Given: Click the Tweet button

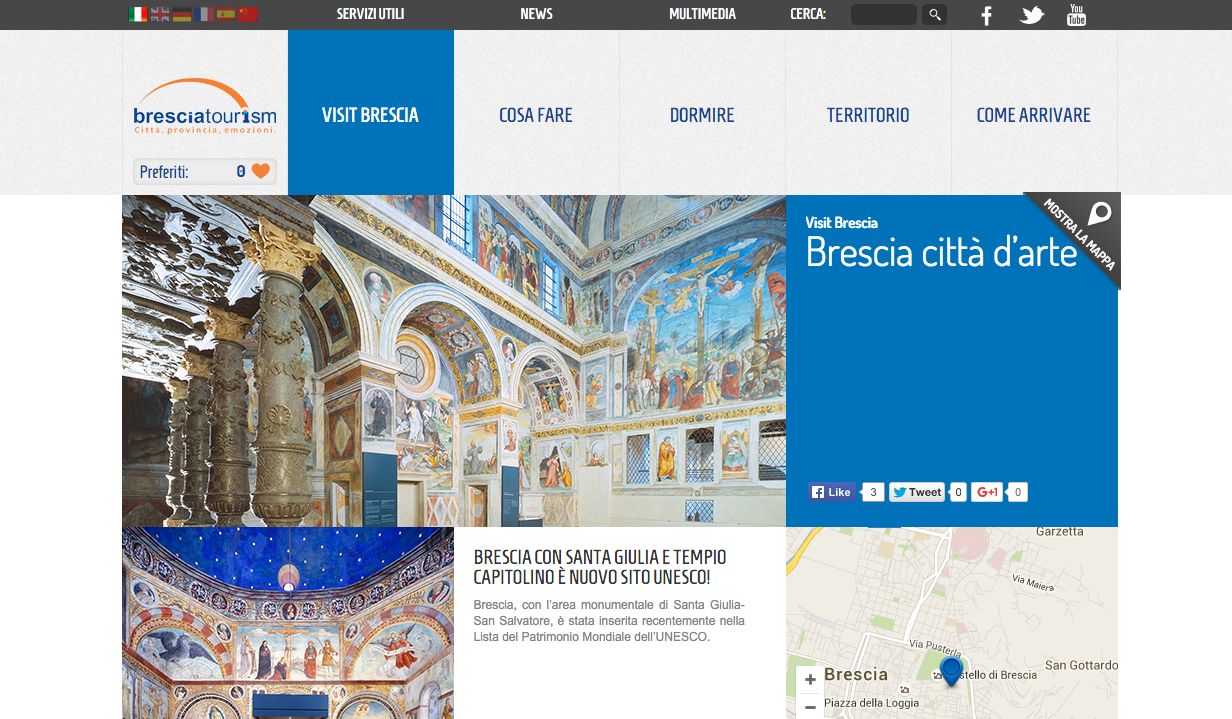Looking at the screenshot, I should (917, 492).
